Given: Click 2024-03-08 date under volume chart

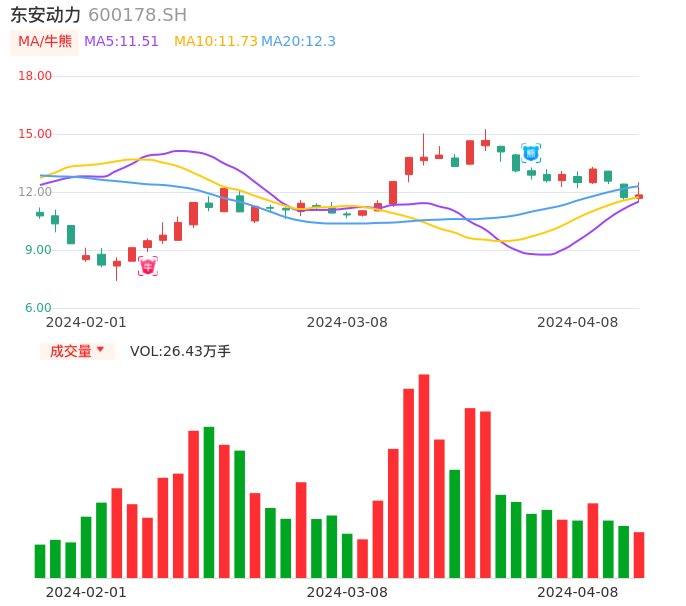Looking at the screenshot, I should click(x=347, y=592).
